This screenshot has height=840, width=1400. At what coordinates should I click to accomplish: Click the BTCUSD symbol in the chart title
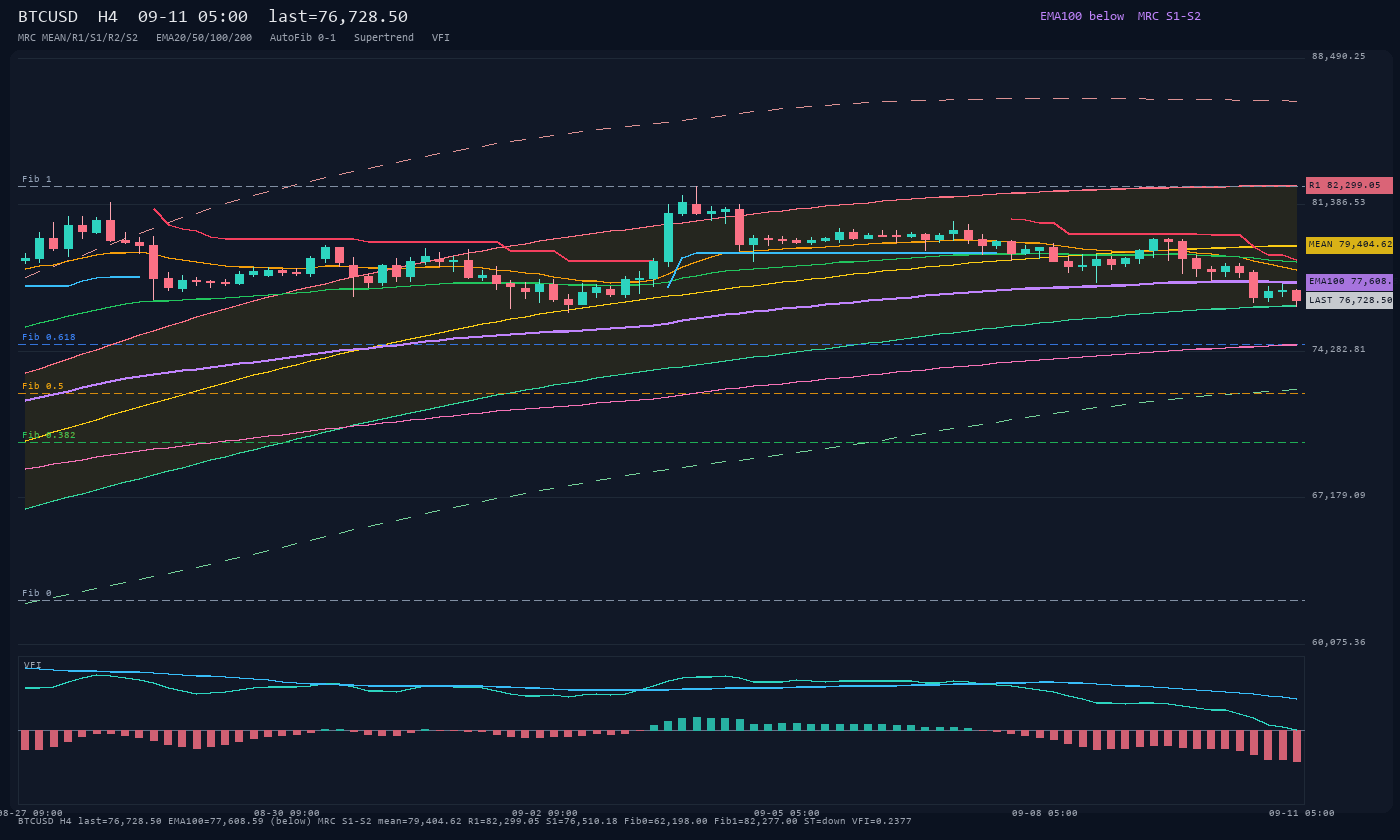[48, 17]
